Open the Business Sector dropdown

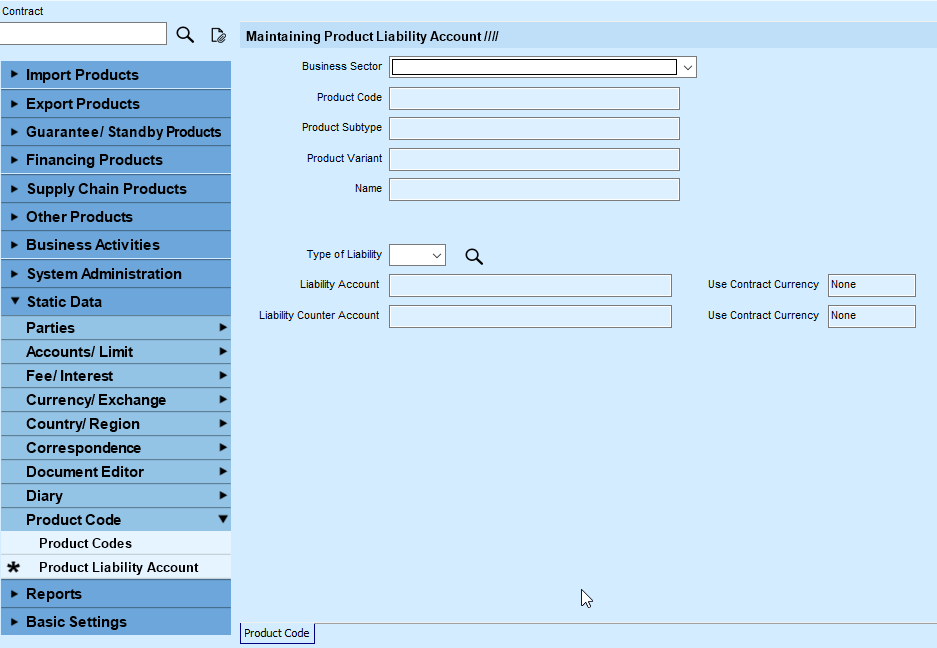[688, 68]
